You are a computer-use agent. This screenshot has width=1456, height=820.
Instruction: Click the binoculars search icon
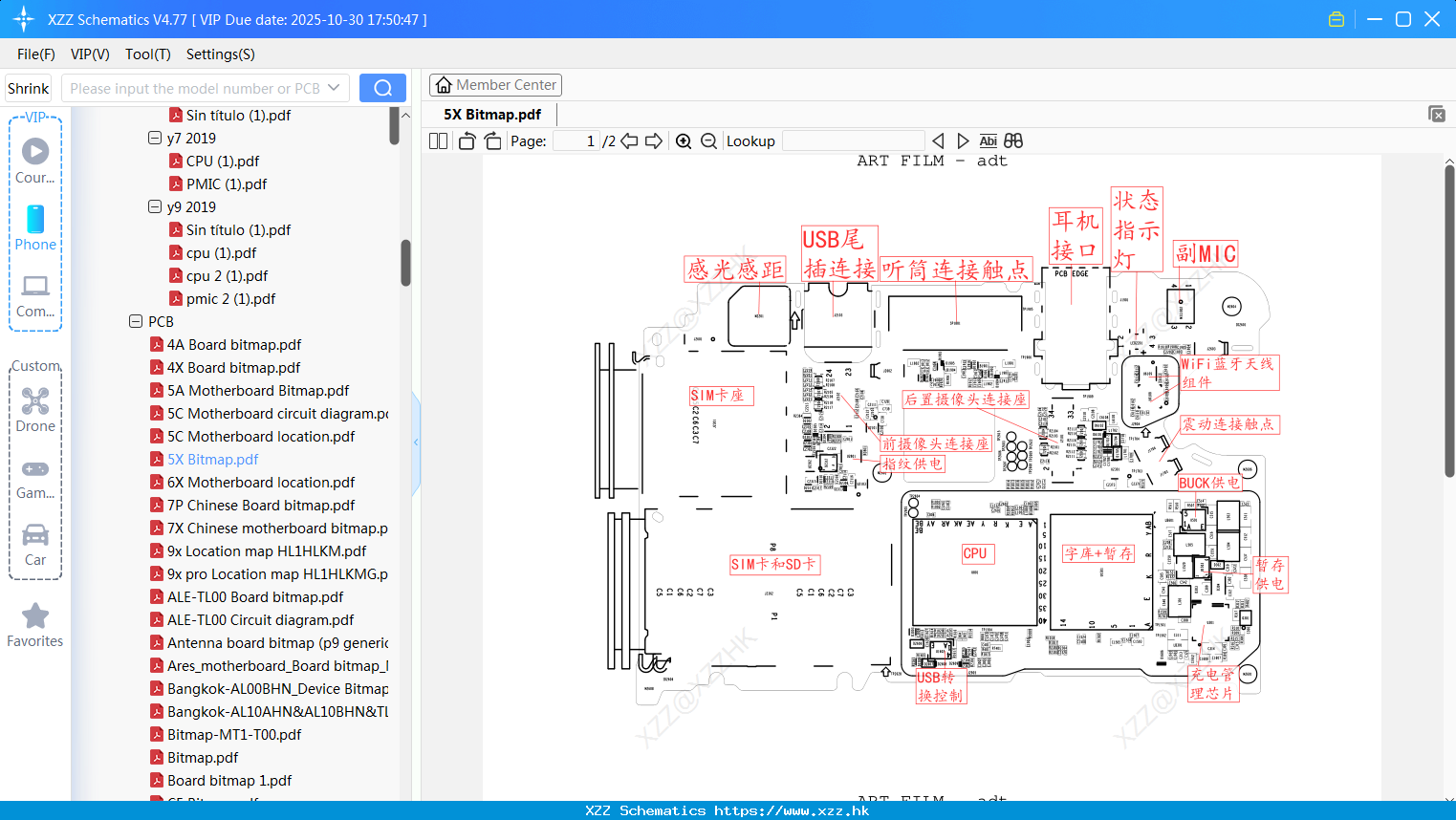click(1013, 140)
